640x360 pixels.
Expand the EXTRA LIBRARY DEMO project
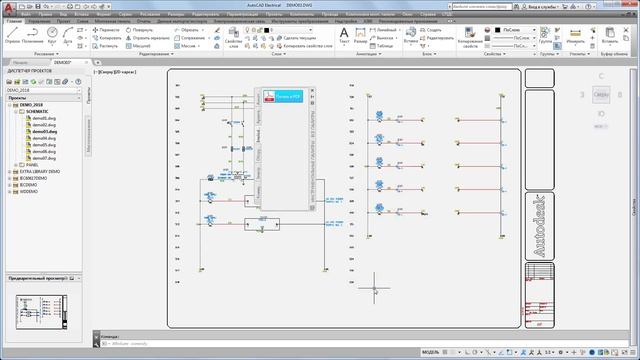[10, 171]
